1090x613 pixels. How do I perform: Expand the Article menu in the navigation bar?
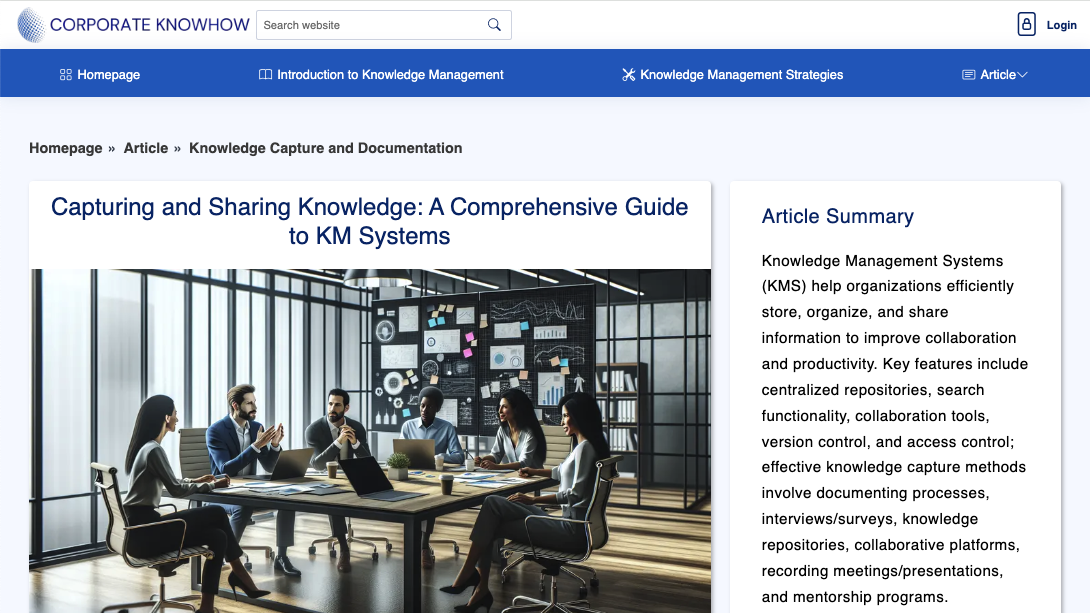pos(995,74)
